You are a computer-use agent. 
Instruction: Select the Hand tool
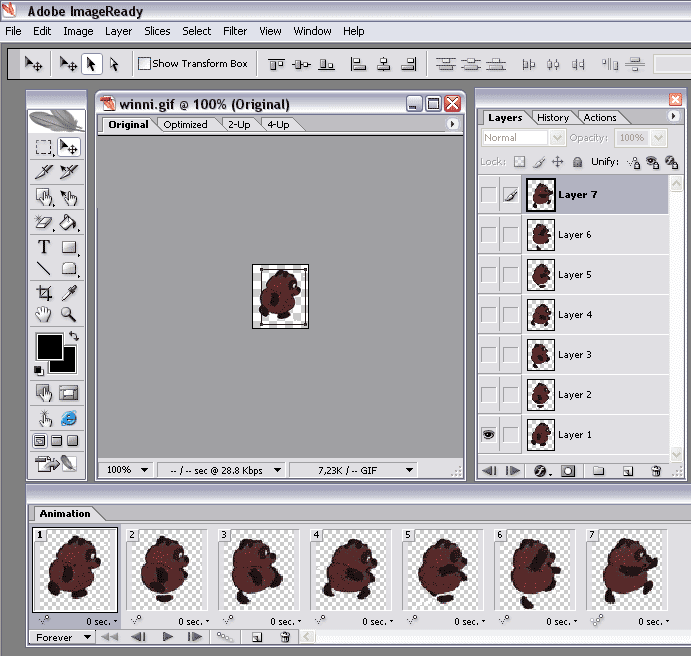(x=44, y=314)
